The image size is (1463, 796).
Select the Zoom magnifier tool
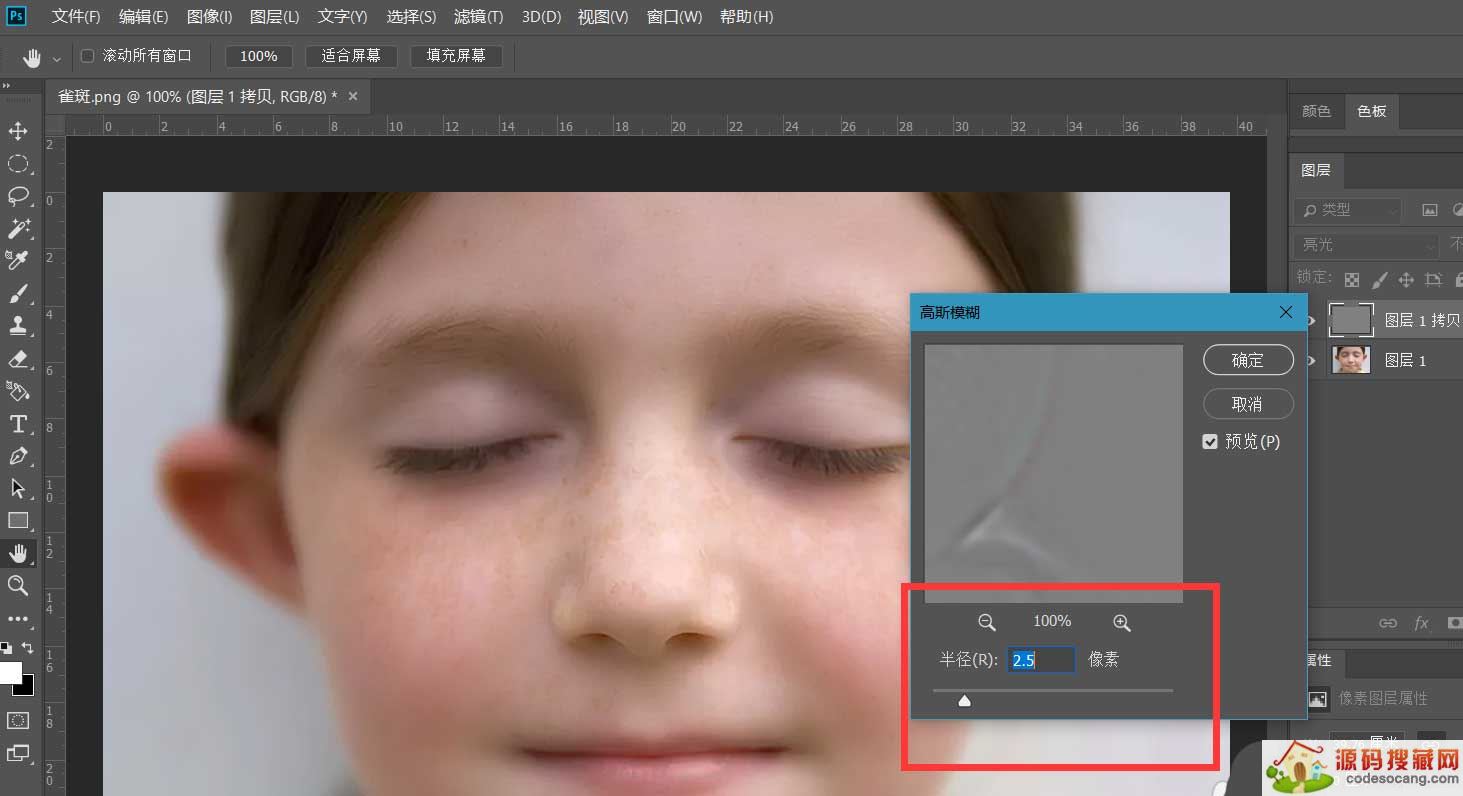click(x=18, y=585)
